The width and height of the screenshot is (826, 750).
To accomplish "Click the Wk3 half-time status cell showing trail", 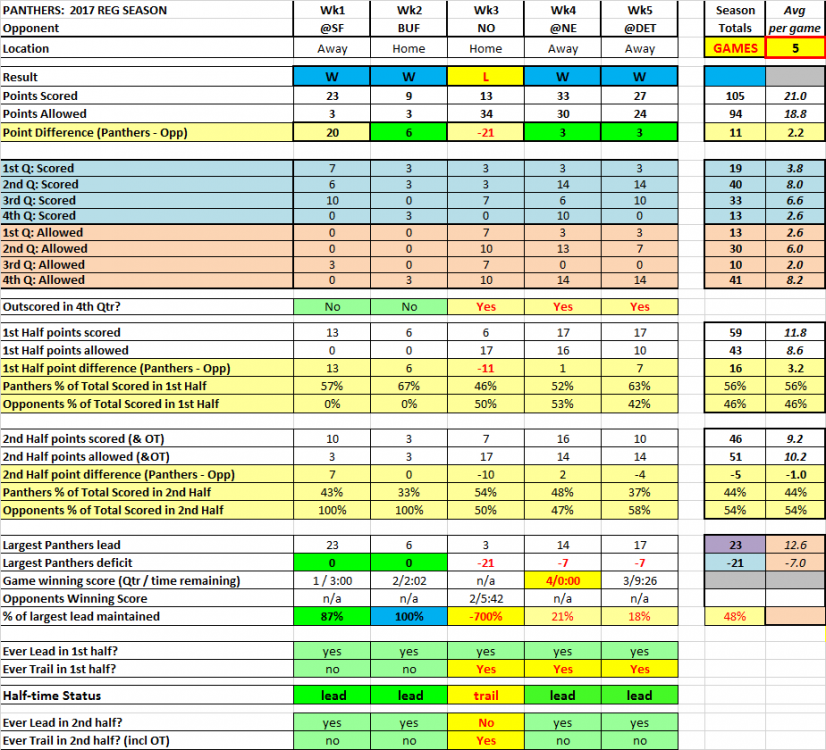I will click(x=485, y=695).
